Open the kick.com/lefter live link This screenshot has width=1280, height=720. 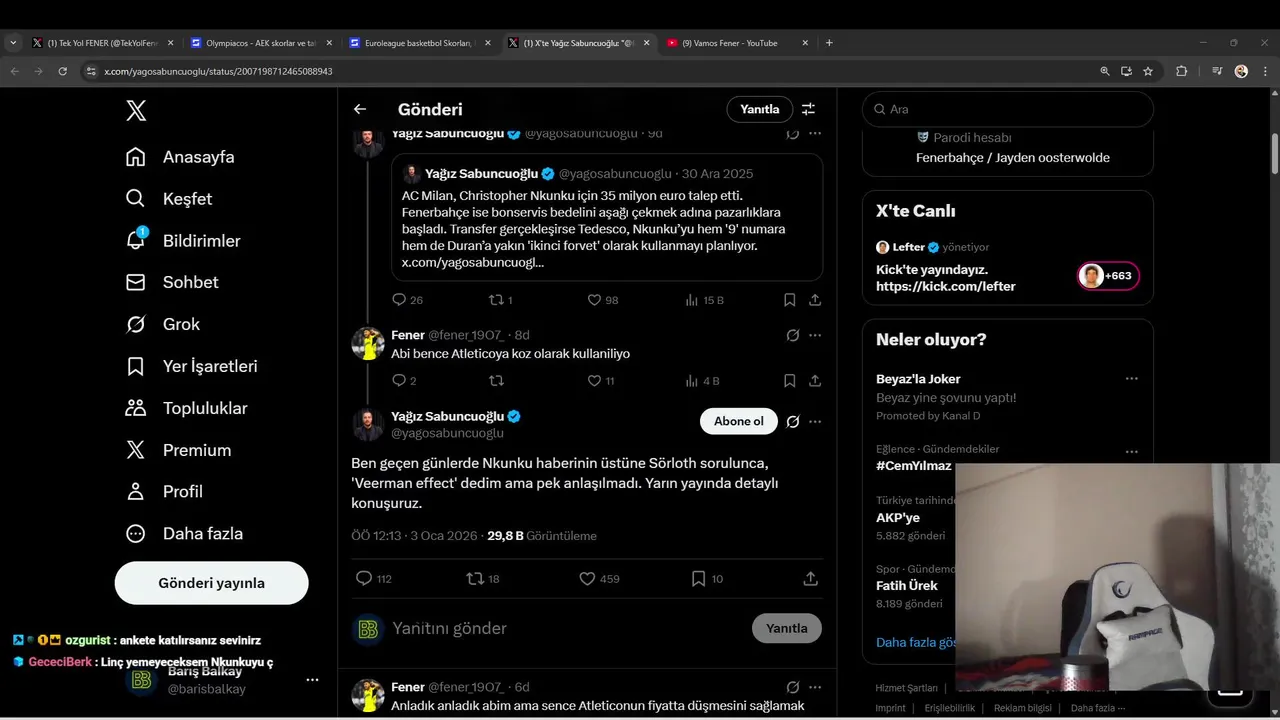(946, 287)
